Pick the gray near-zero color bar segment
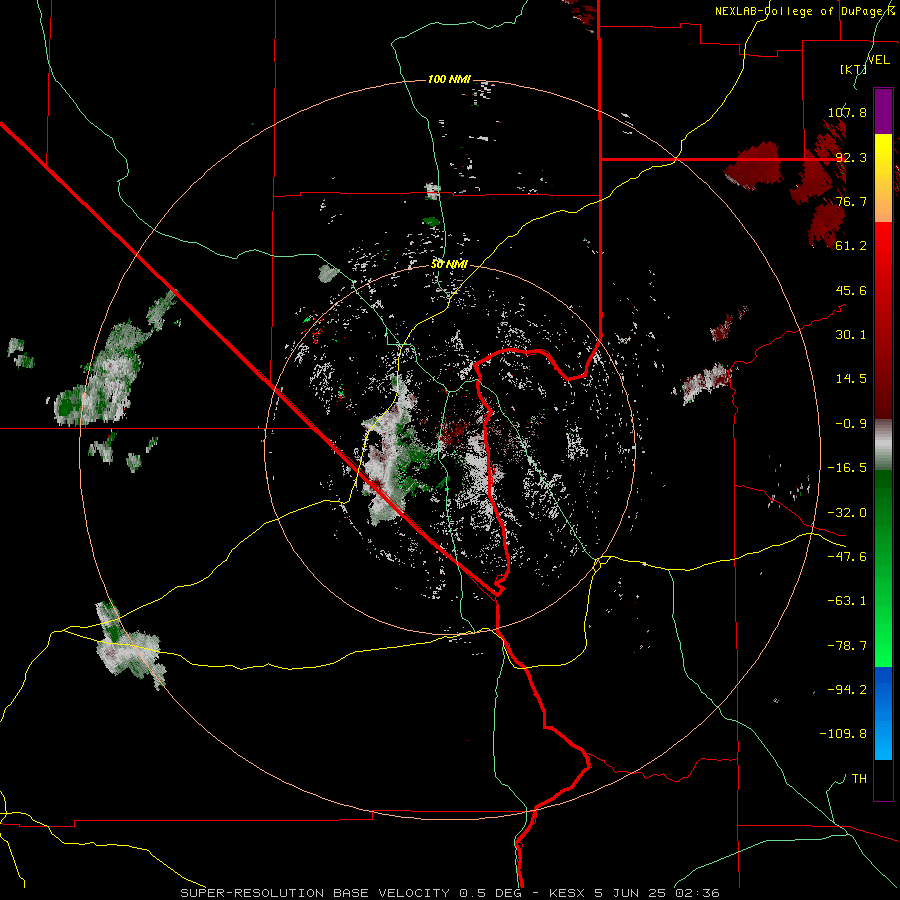The height and width of the screenshot is (900, 900). (x=883, y=445)
